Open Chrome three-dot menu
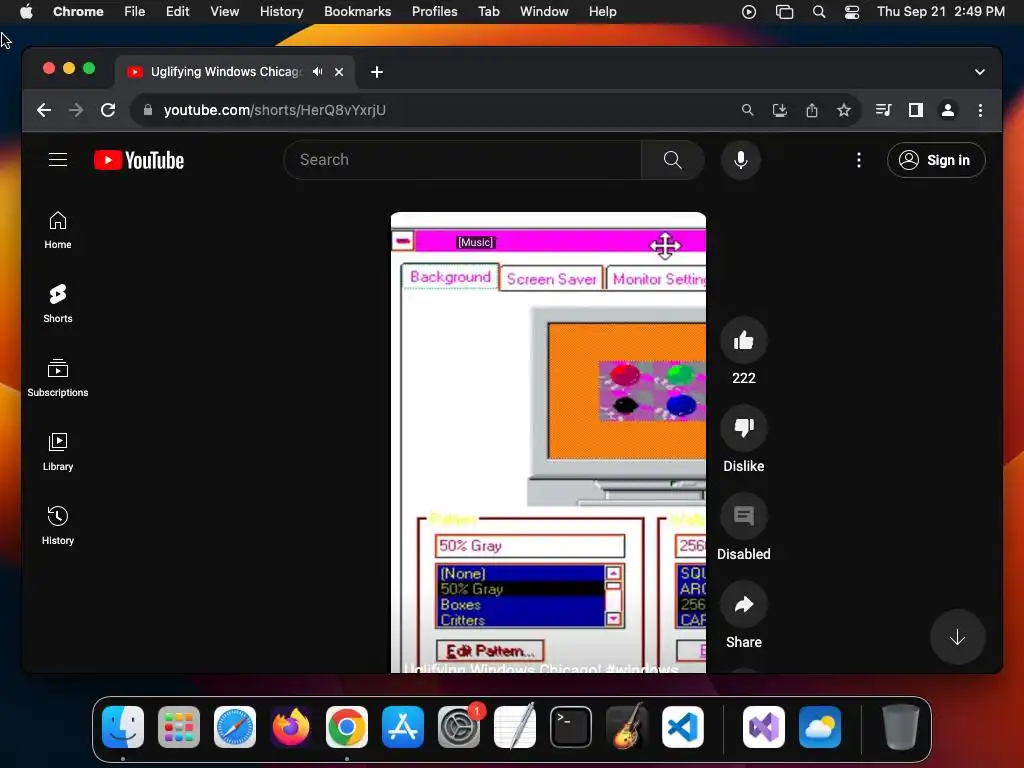 coord(980,110)
